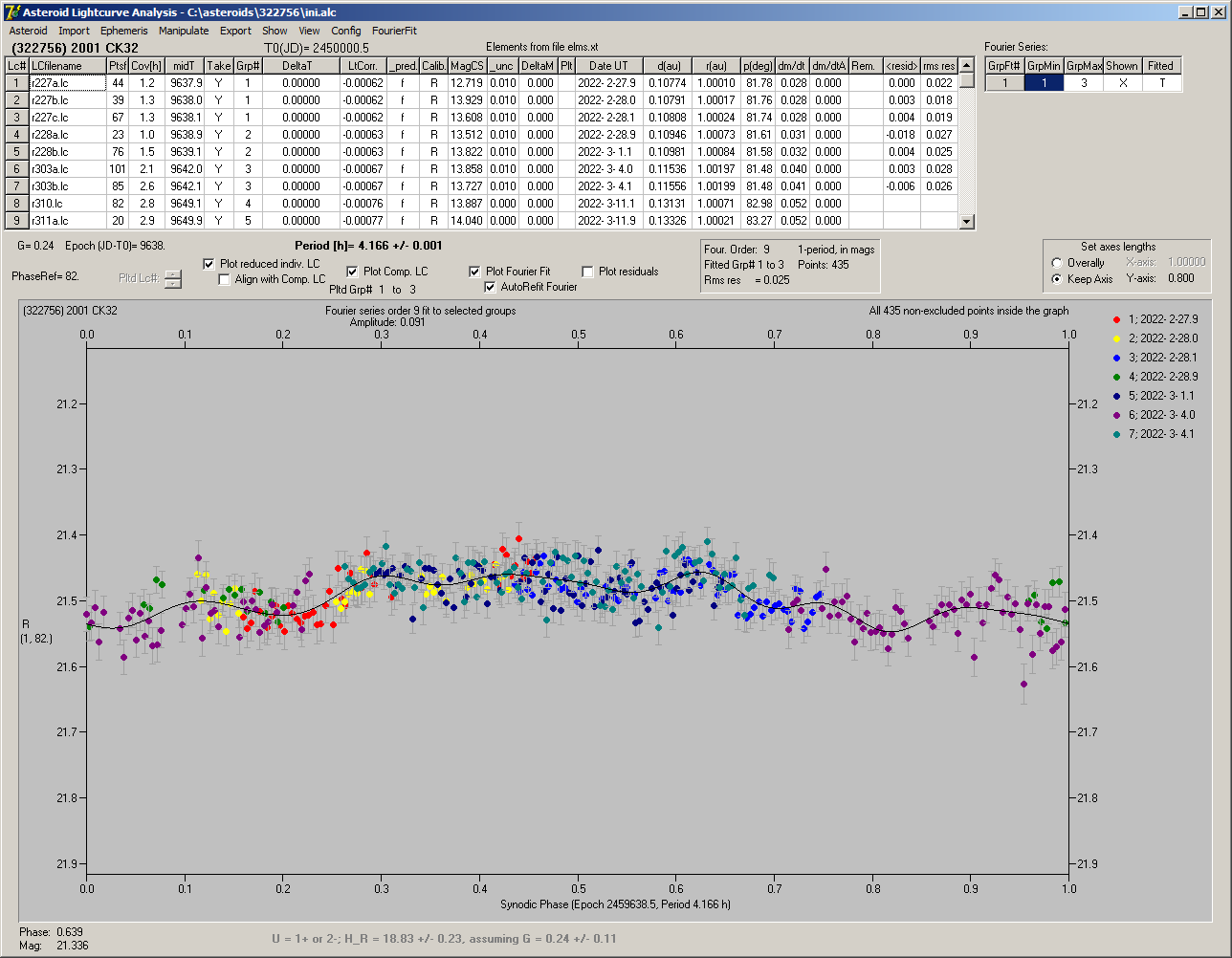The width and height of the screenshot is (1232, 958).
Task: Click the Amplitude: 0.091 plot label
Action: tap(387, 322)
